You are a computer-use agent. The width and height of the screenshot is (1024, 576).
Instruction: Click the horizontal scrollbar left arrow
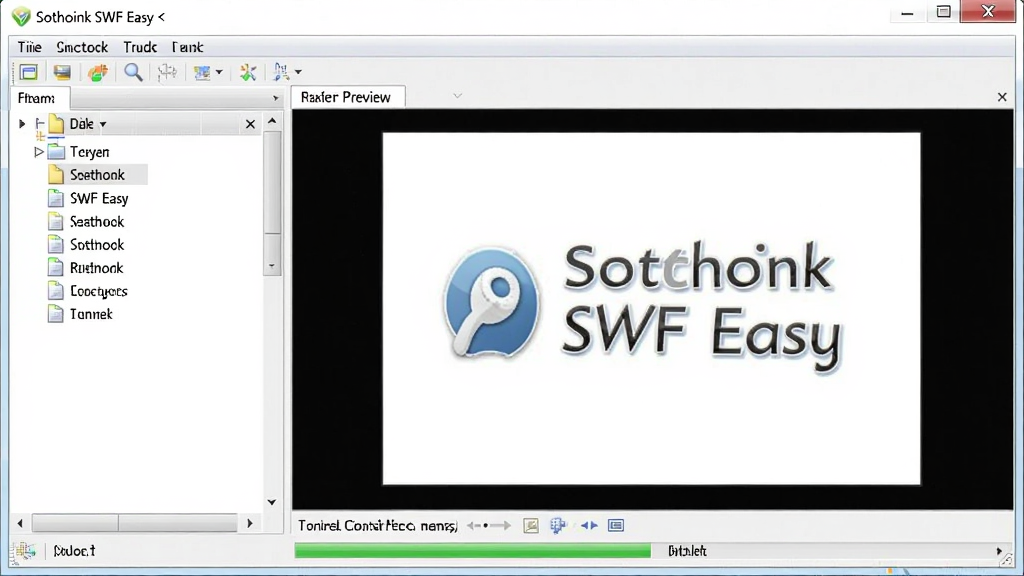20,523
